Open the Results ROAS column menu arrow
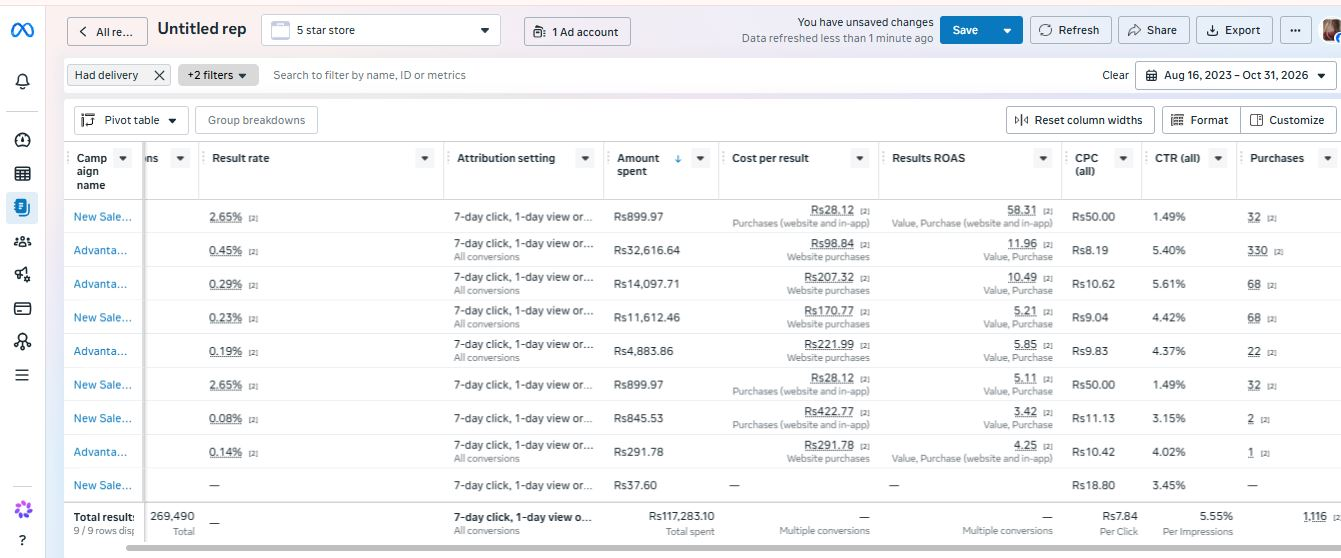1341x558 pixels. click(1044, 158)
